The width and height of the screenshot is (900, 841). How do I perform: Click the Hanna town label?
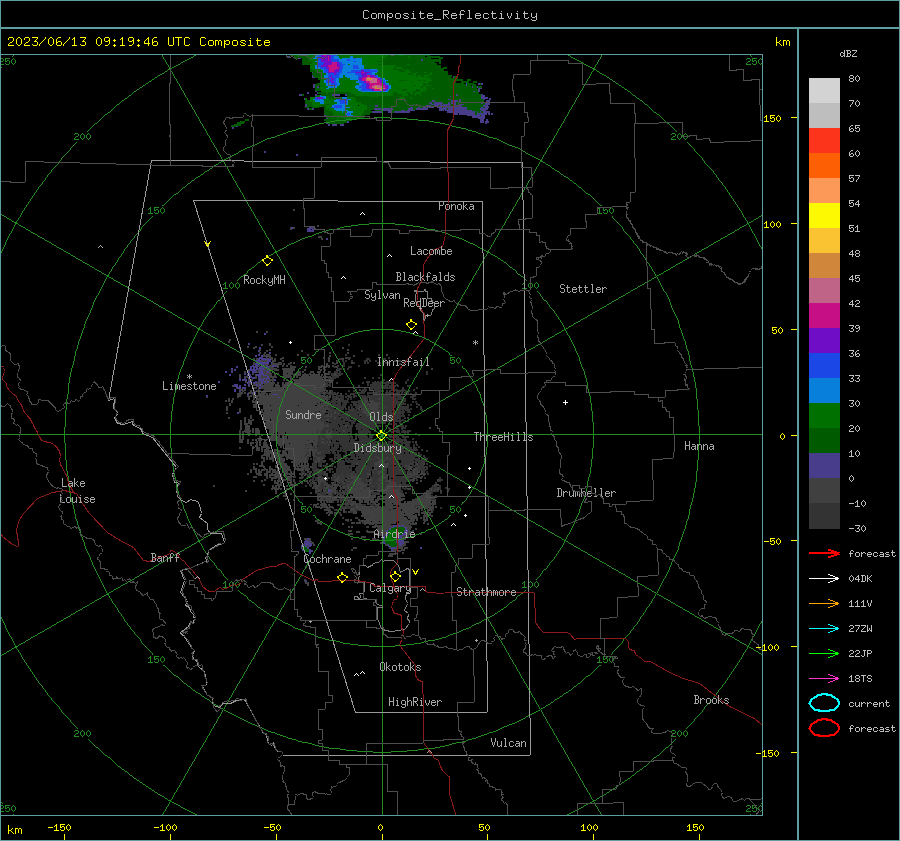[x=699, y=446]
